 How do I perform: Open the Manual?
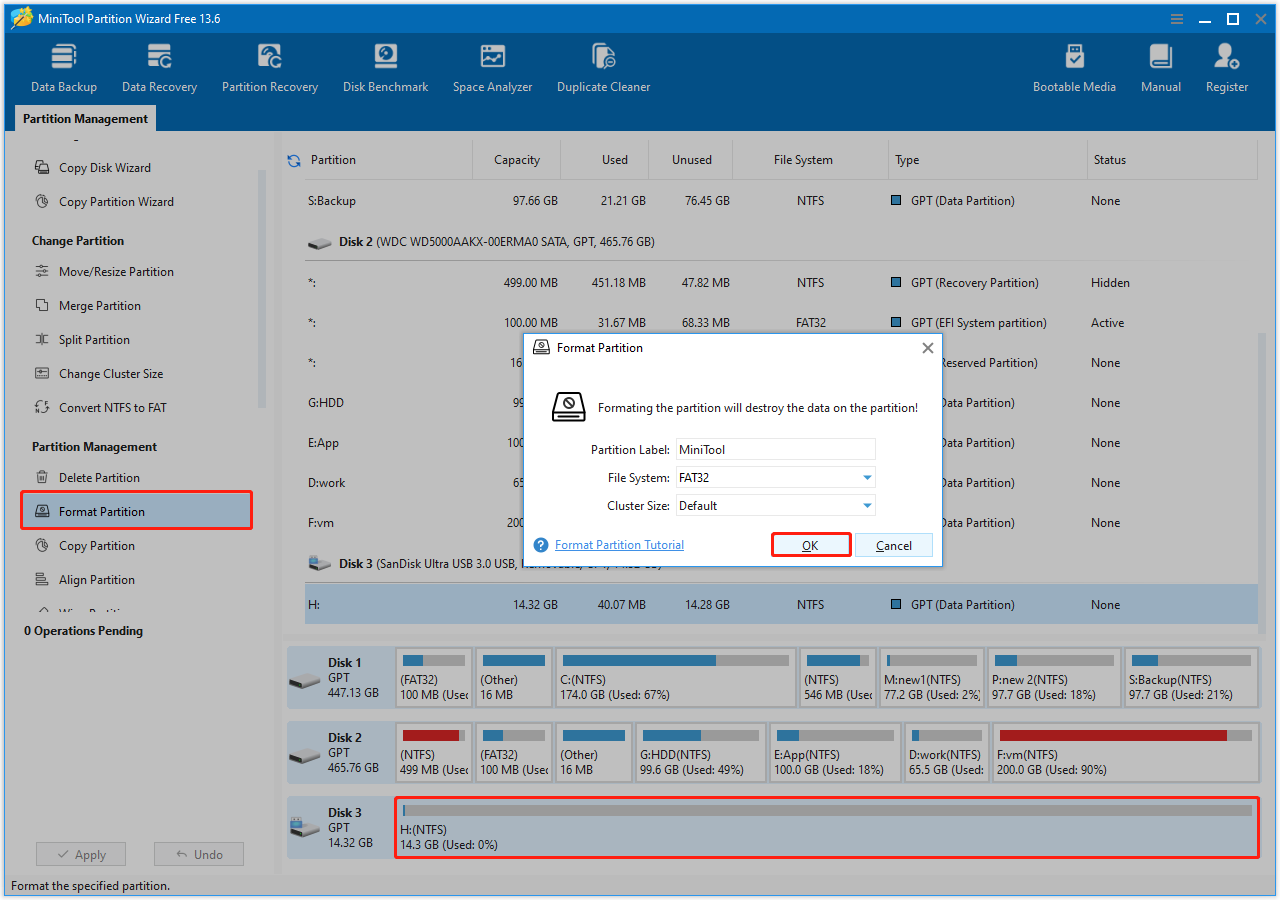(x=1161, y=68)
